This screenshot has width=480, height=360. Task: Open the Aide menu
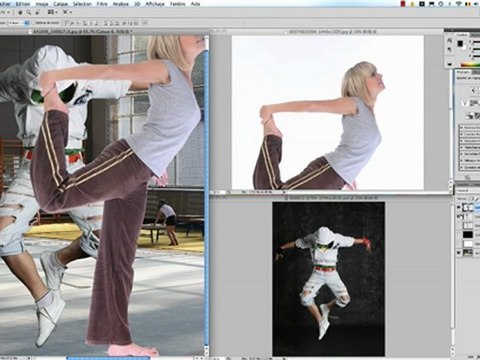(195, 4)
